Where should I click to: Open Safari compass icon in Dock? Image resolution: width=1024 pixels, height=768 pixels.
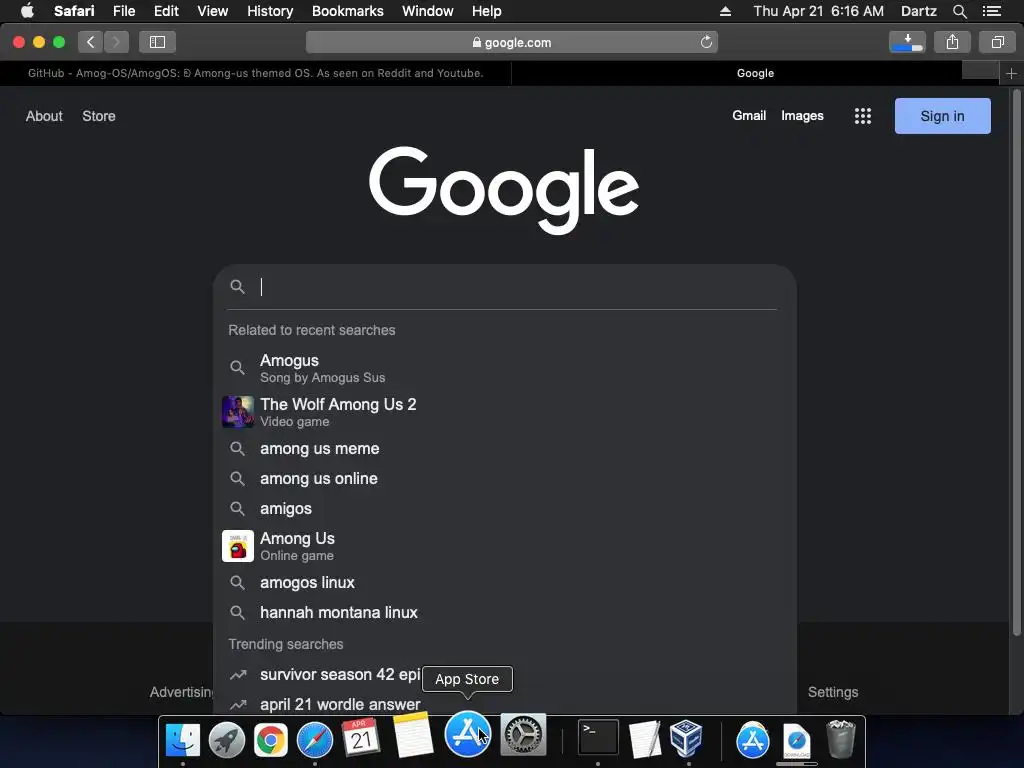pyautogui.click(x=315, y=739)
